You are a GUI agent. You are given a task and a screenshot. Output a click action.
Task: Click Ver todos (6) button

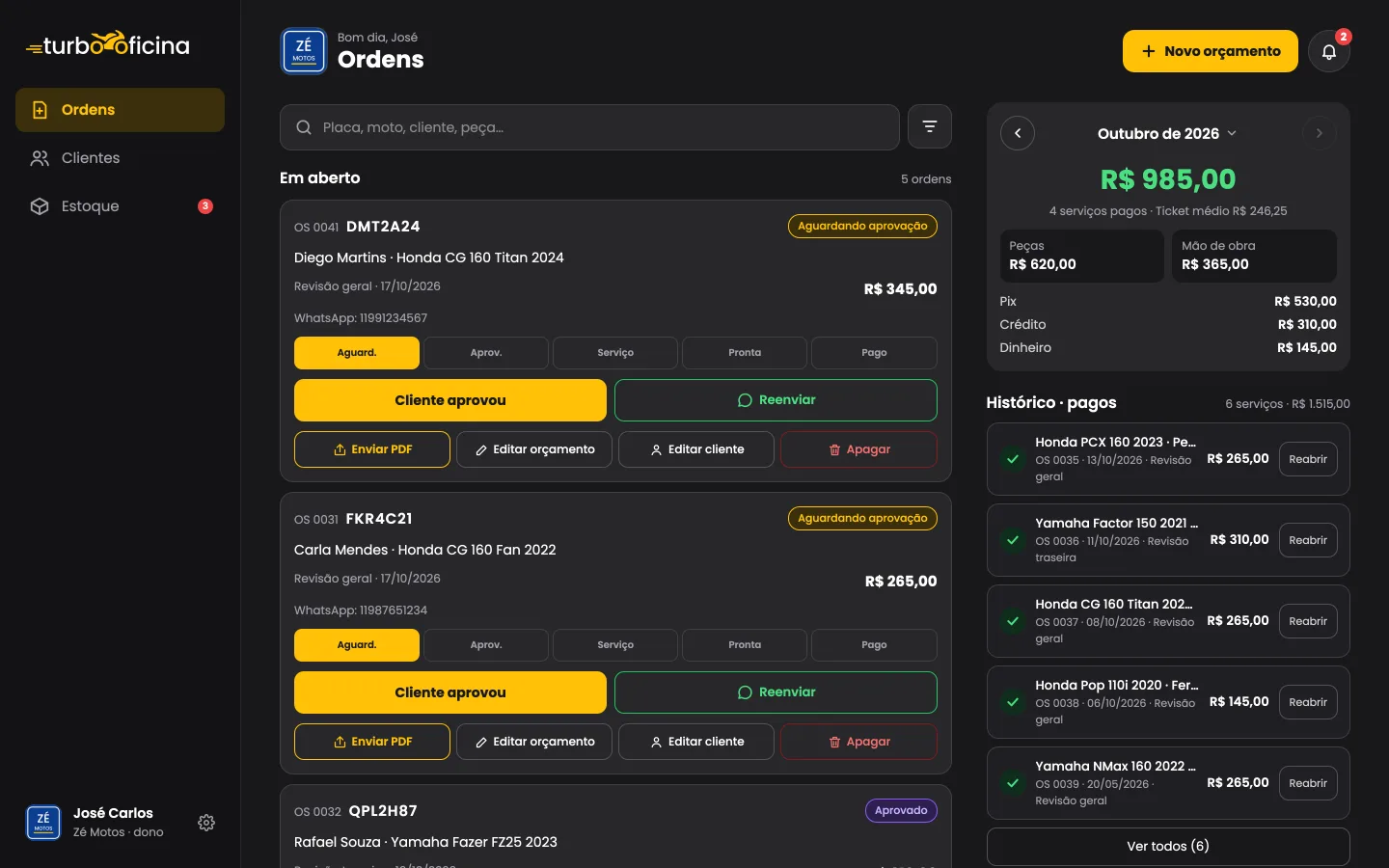click(x=1168, y=847)
